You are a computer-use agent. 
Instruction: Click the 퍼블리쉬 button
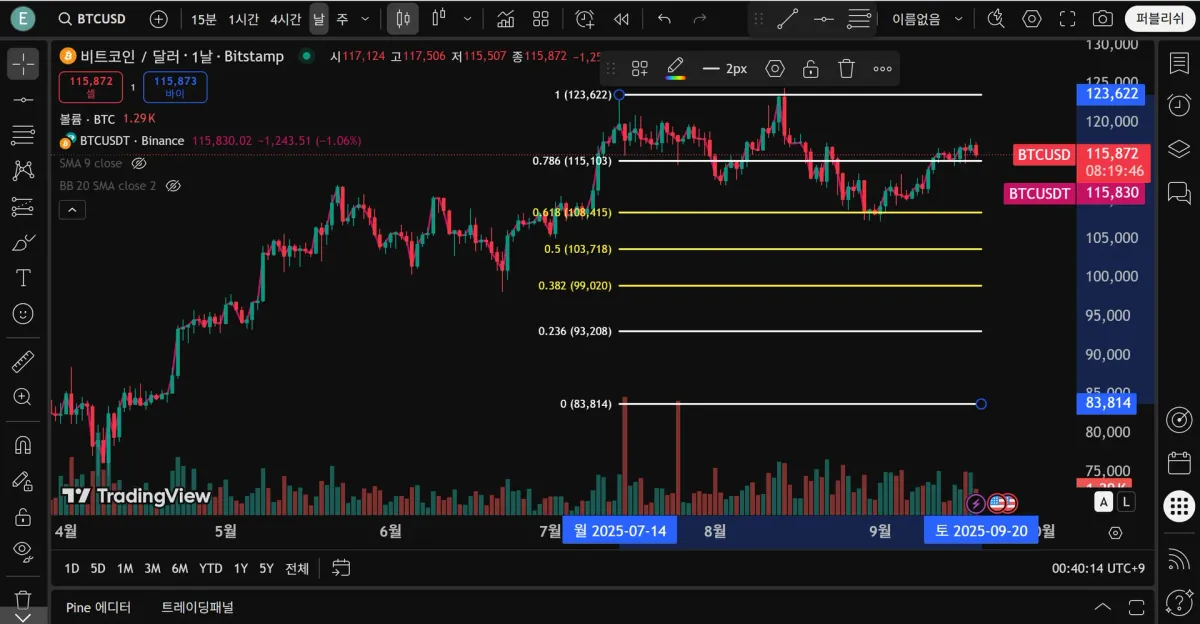(x=1160, y=19)
